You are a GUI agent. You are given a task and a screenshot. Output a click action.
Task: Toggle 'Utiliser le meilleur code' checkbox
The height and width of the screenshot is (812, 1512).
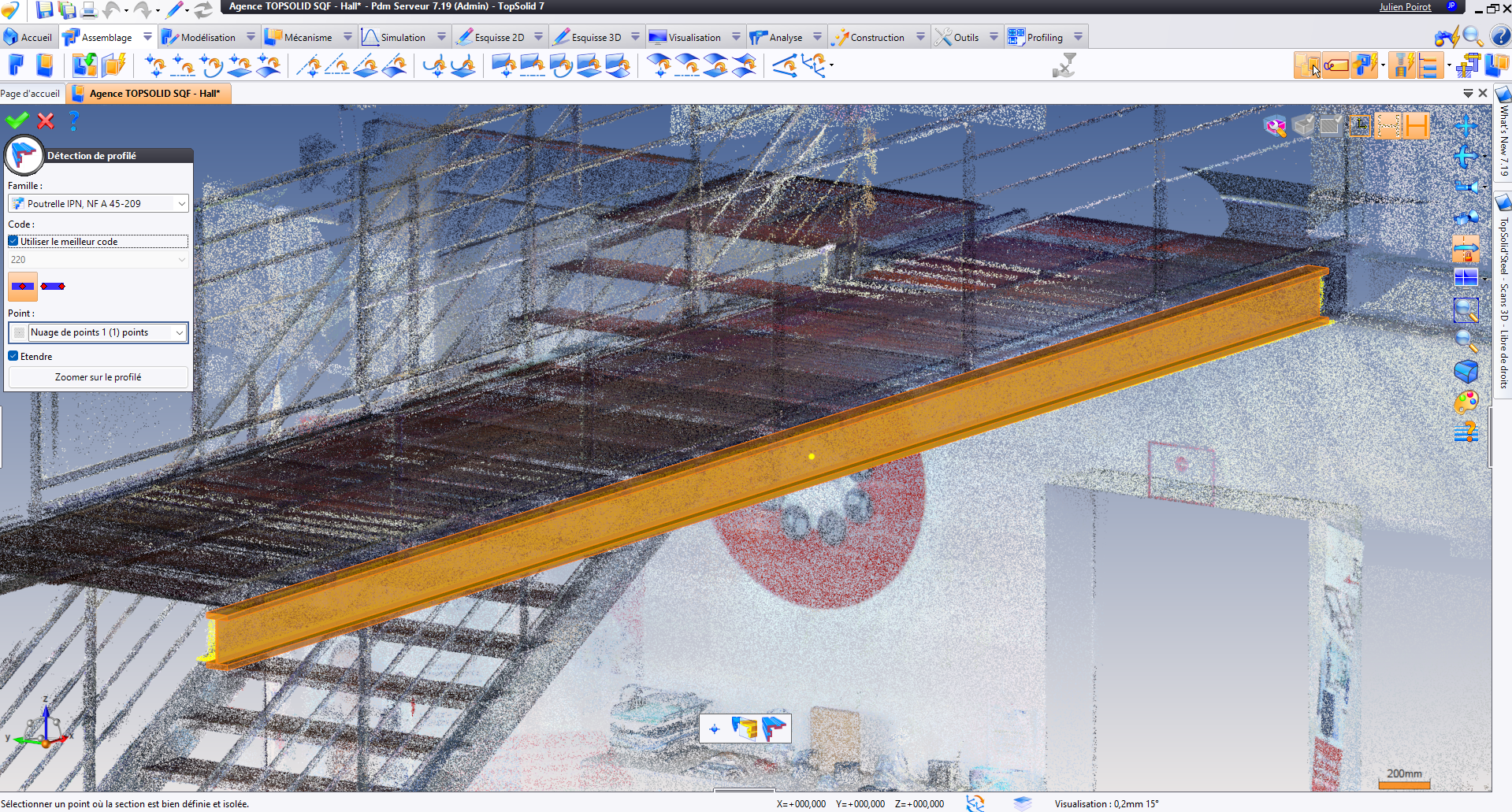pyautogui.click(x=13, y=241)
